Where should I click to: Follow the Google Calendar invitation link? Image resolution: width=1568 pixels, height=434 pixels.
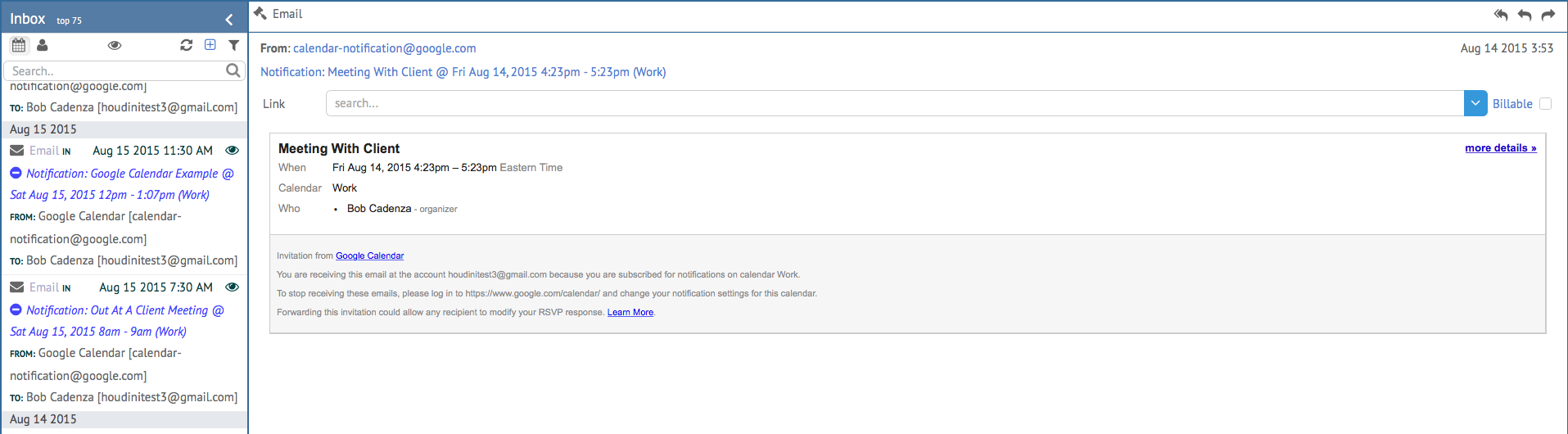369,255
